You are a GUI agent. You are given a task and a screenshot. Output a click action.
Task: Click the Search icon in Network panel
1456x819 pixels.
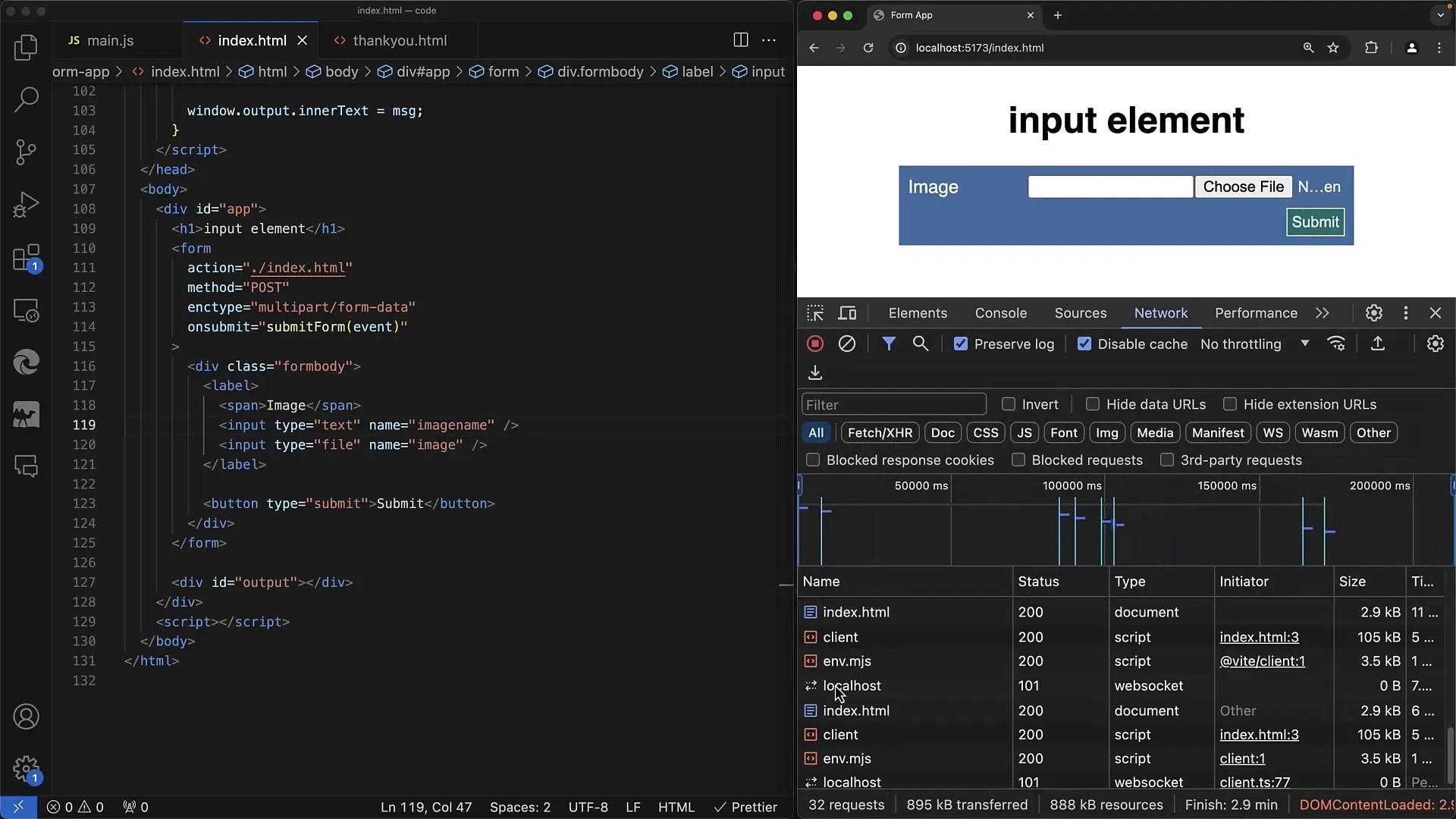click(x=919, y=343)
